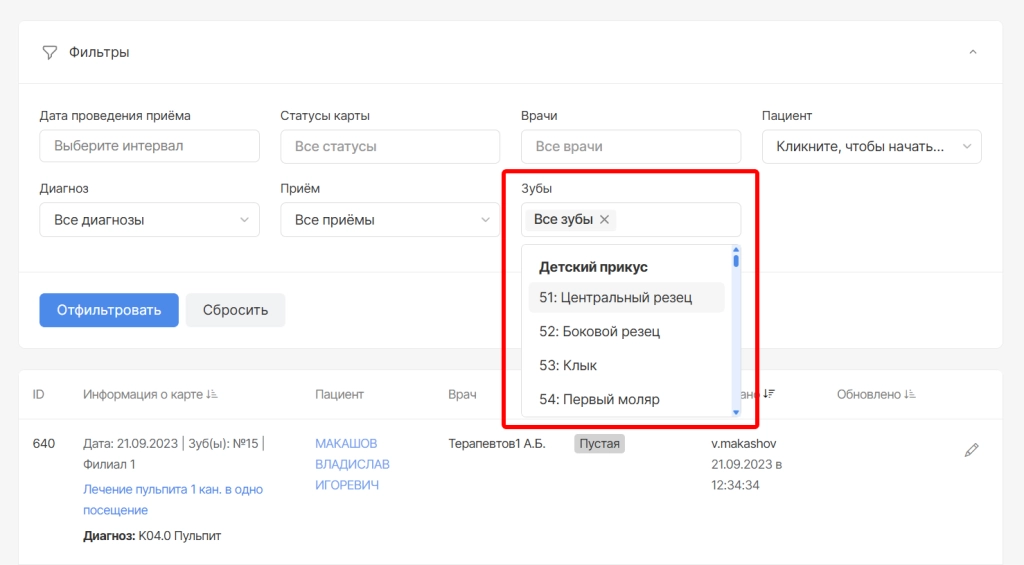Click the scrollbar down arrow in teeth list

(736, 412)
